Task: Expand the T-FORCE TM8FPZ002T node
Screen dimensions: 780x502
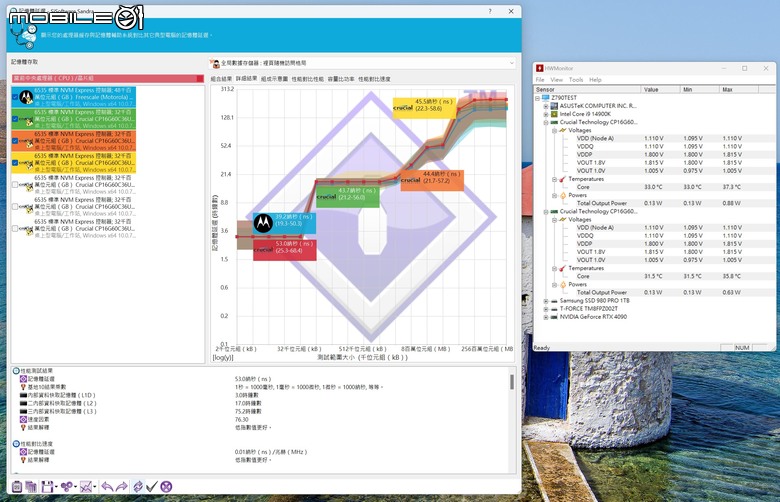Action: tap(546, 309)
